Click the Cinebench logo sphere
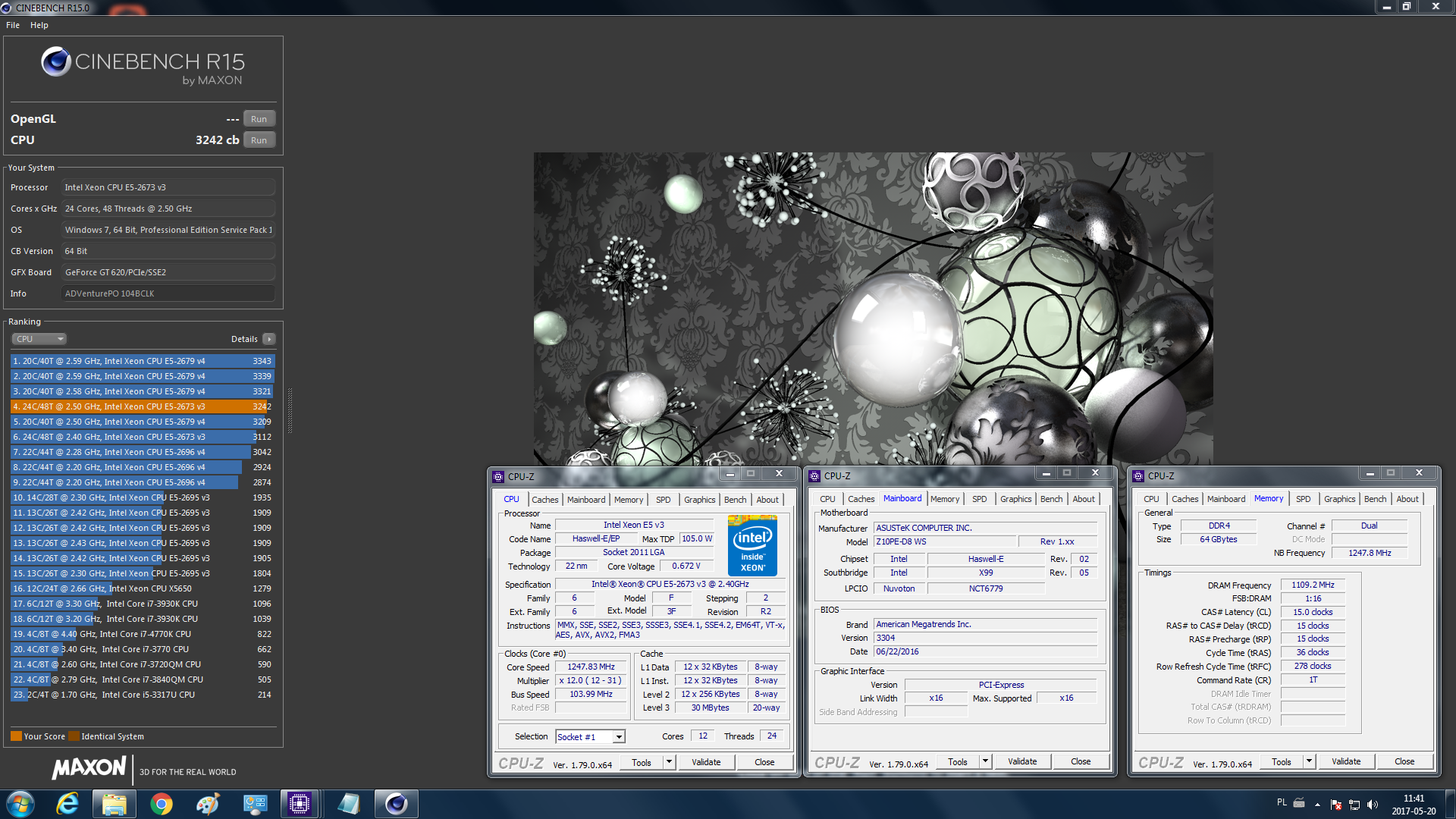The width and height of the screenshot is (1456, 819). point(56,61)
